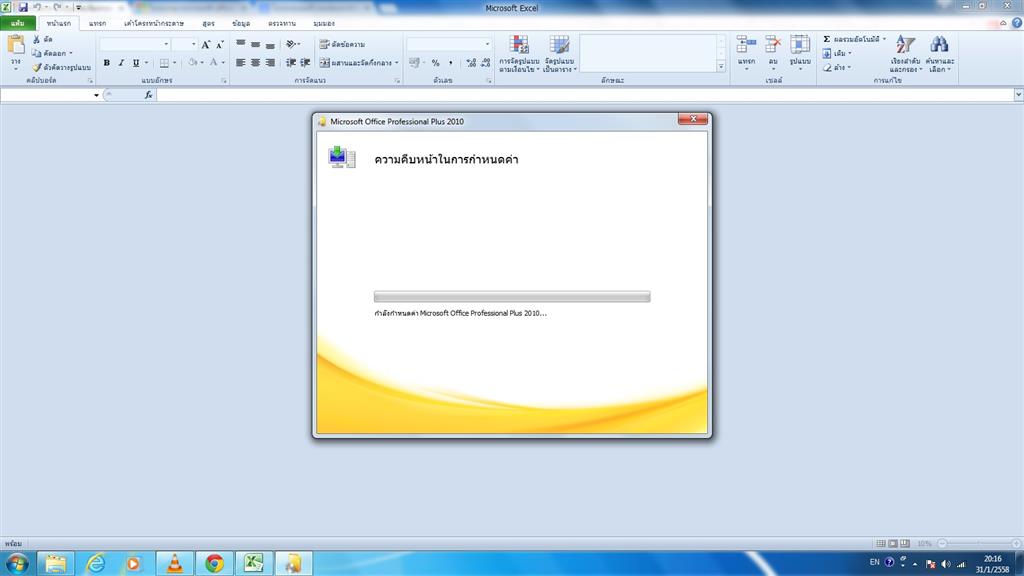Viewport: 1024px width, 576px height.
Task: Switch to the Data (ข้อมูล) tab
Action: pyautogui.click(x=241, y=23)
